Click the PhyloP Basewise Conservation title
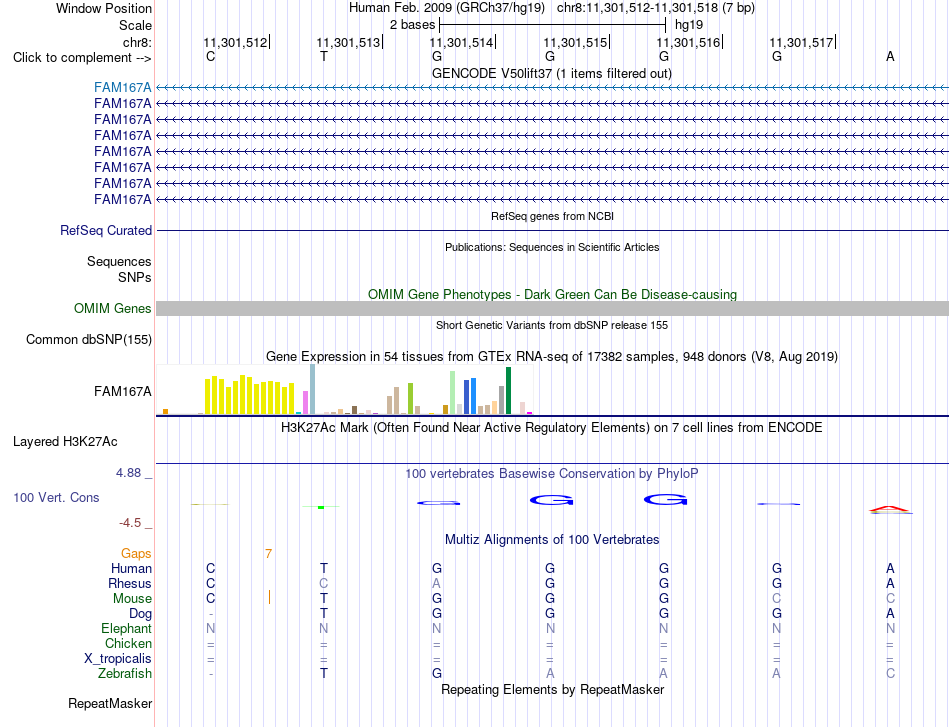 click(x=551, y=474)
